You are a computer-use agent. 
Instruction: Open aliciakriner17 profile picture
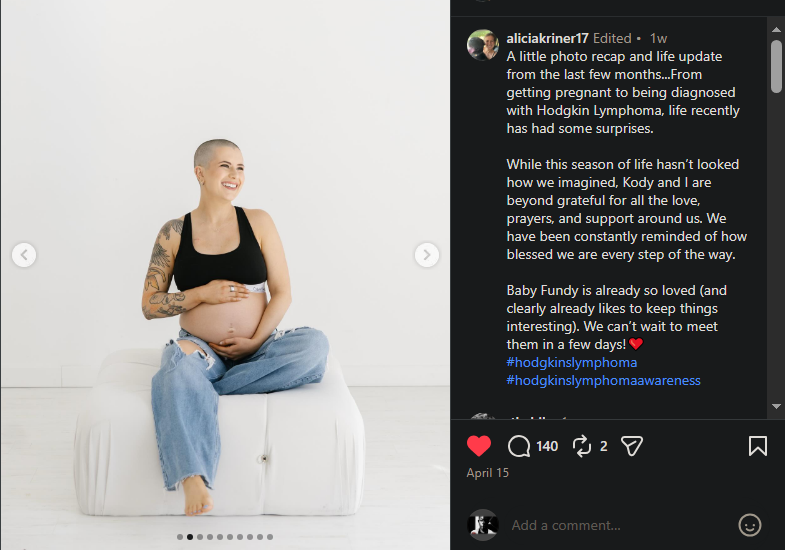pyautogui.click(x=483, y=45)
